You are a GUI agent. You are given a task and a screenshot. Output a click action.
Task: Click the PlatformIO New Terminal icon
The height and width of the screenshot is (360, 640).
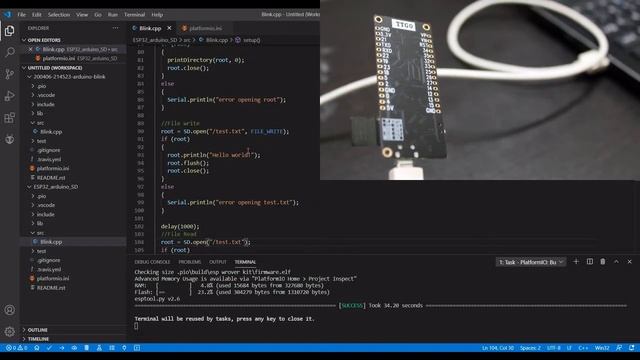(137, 348)
